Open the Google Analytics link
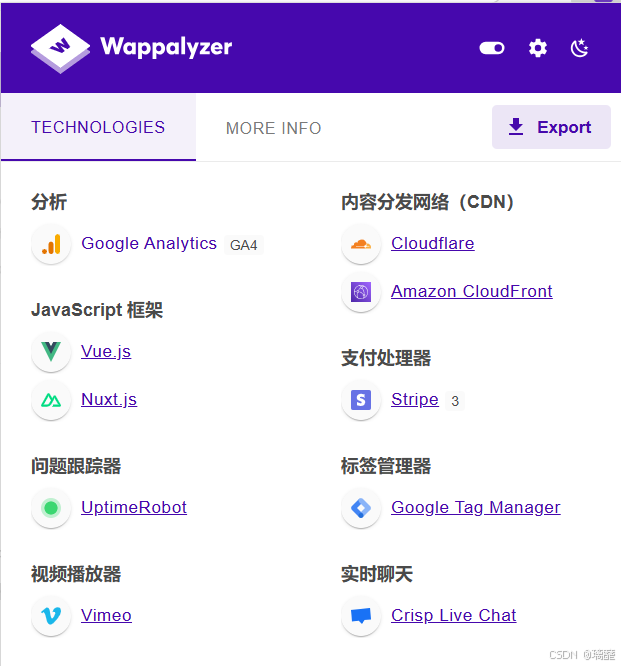This screenshot has height=666, width=621. pyautogui.click(x=149, y=243)
